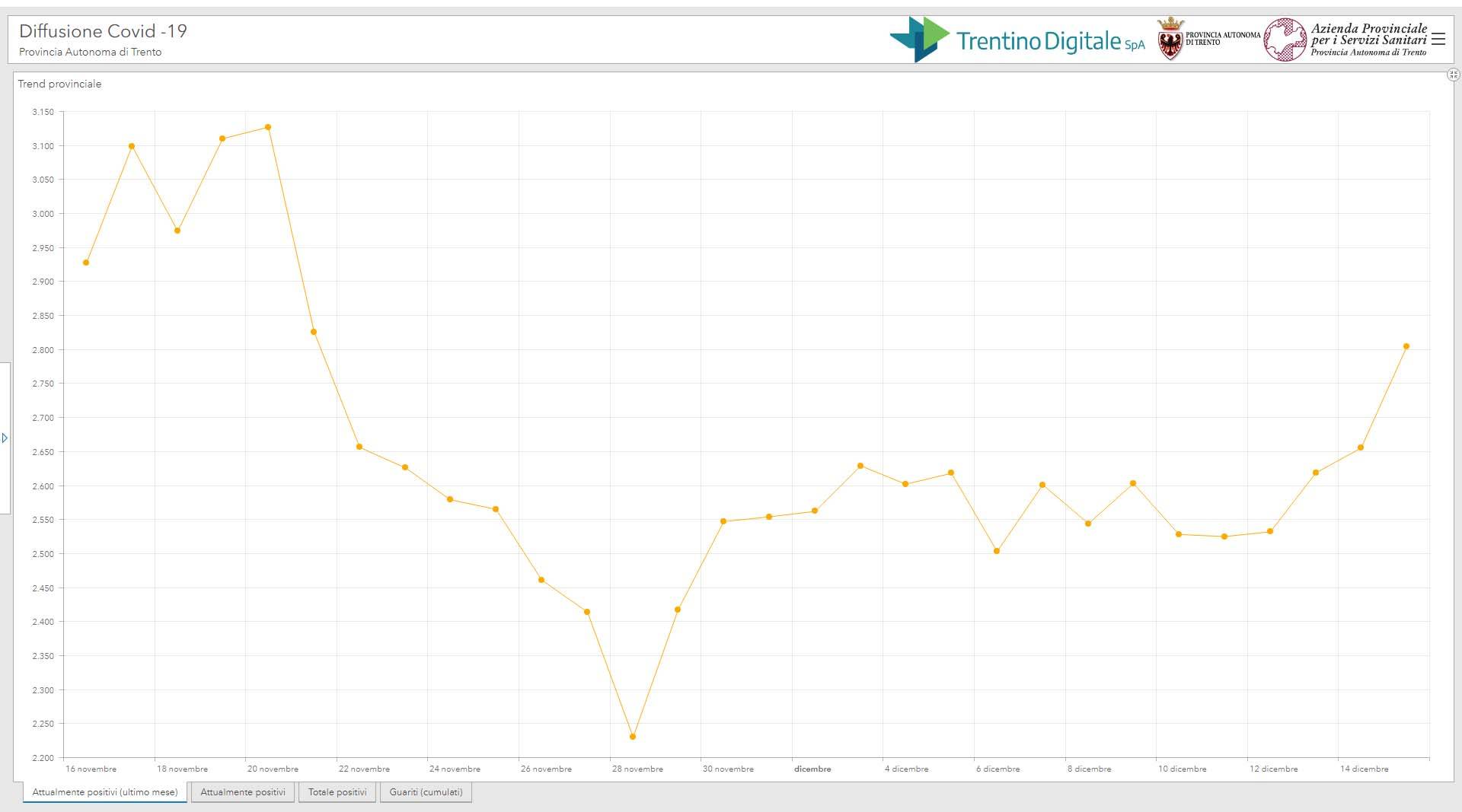Open the Attualmente positivi tab
The image size is (1462, 812).
(x=242, y=792)
